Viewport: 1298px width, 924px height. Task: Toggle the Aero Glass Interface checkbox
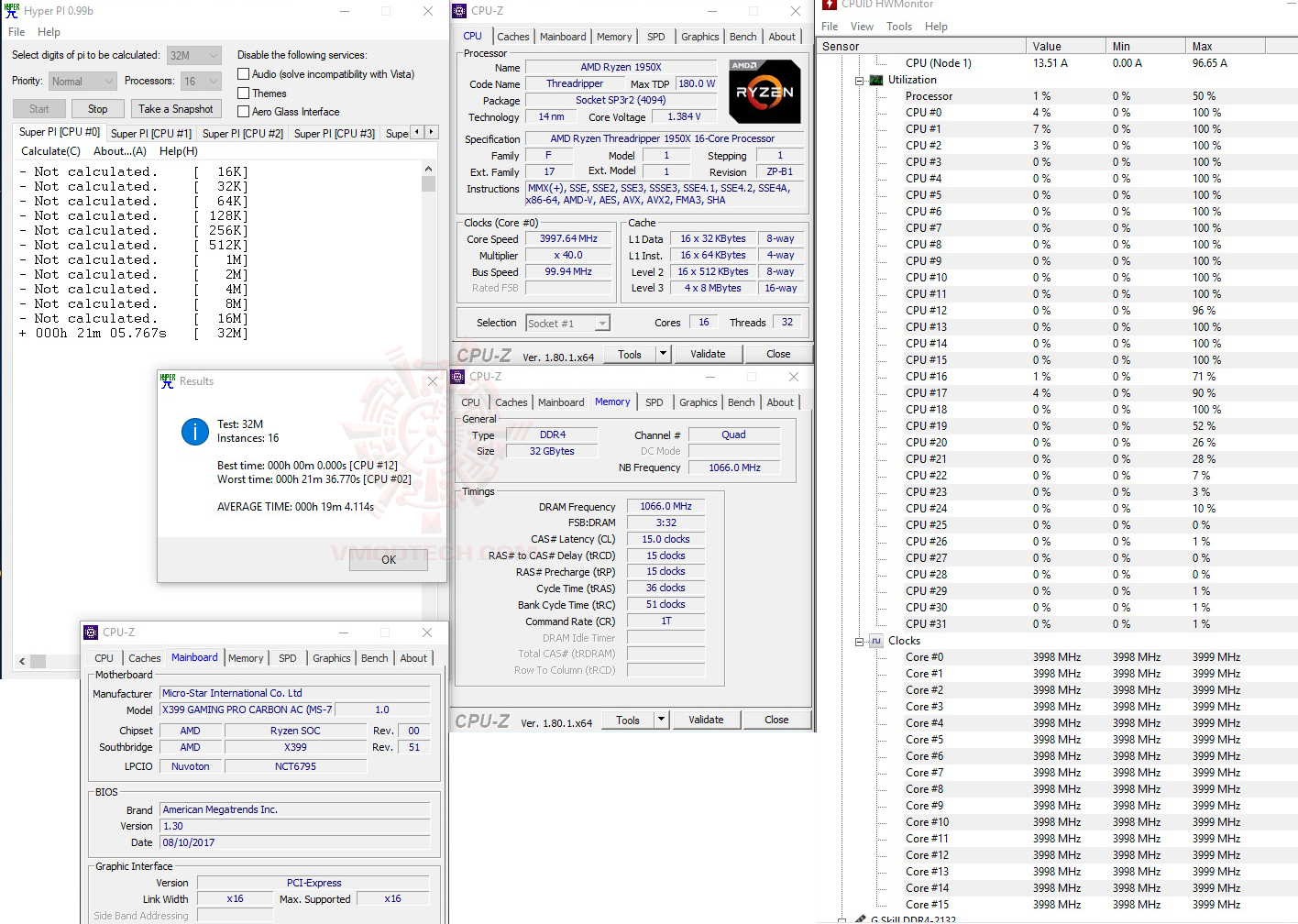[x=243, y=112]
